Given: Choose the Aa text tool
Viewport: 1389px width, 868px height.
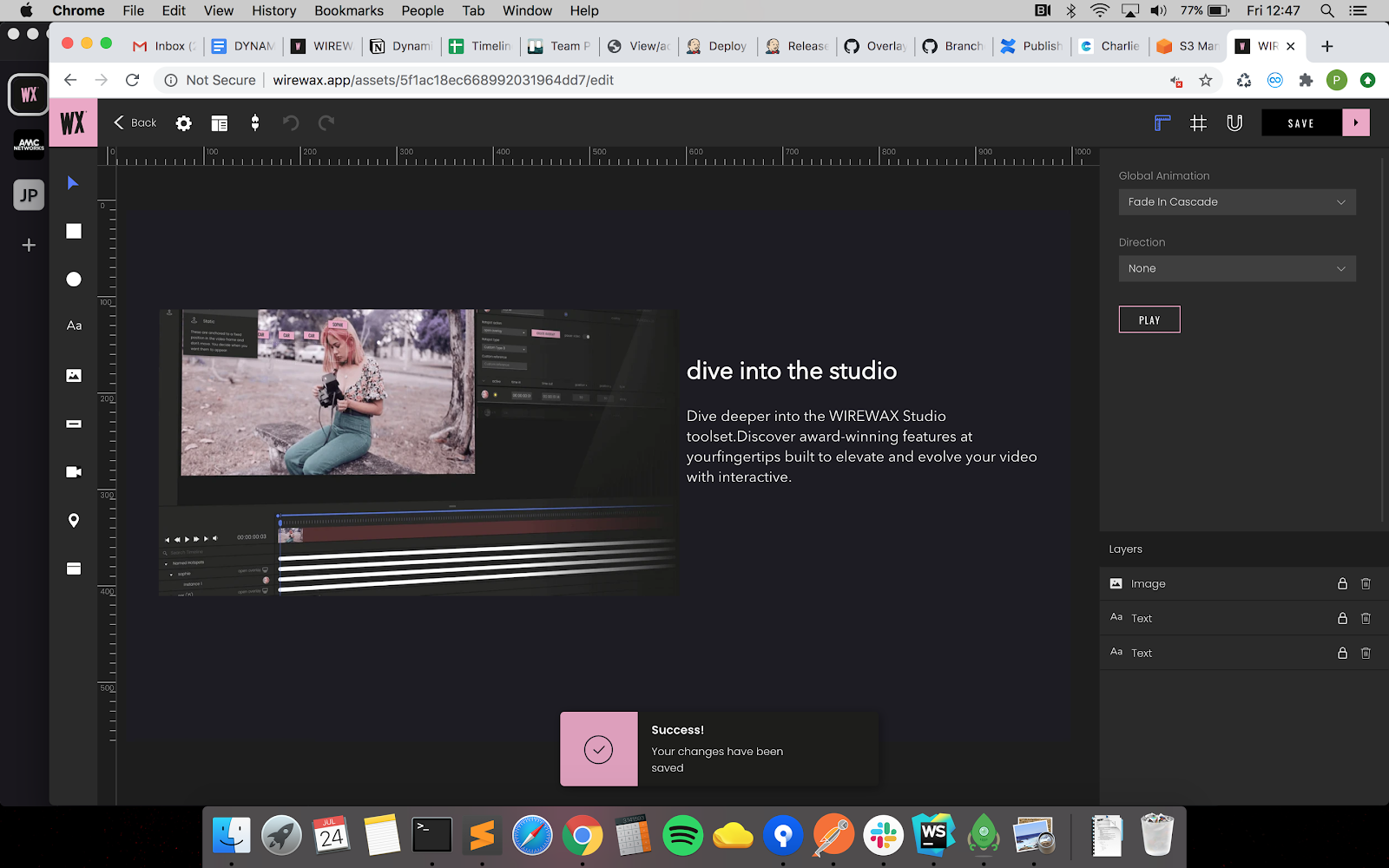Looking at the screenshot, I should [74, 325].
